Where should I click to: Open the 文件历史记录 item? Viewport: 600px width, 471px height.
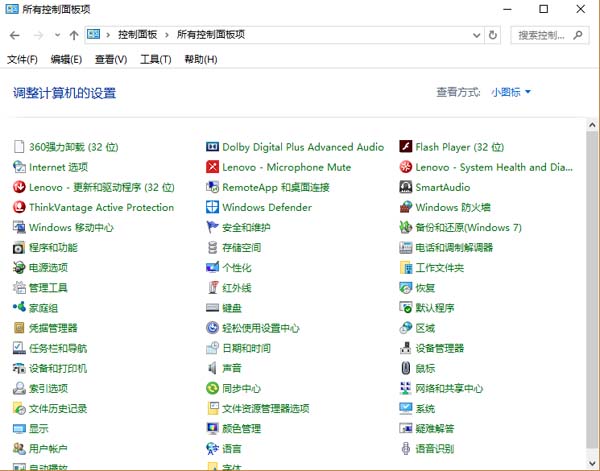coord(50,409)
